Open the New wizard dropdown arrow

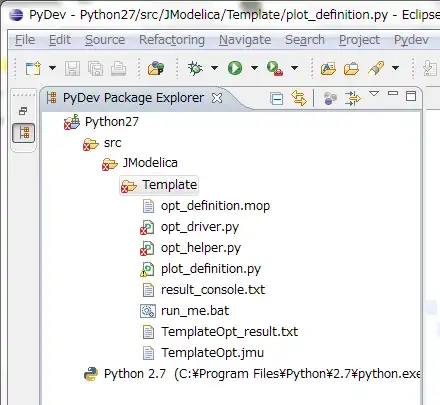click(52, 68)
